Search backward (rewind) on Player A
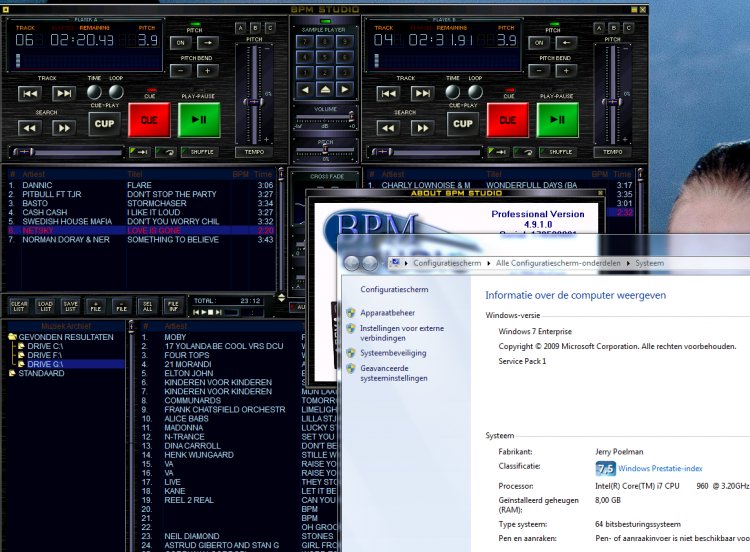The image size is (750, 552). click(30, 128)
